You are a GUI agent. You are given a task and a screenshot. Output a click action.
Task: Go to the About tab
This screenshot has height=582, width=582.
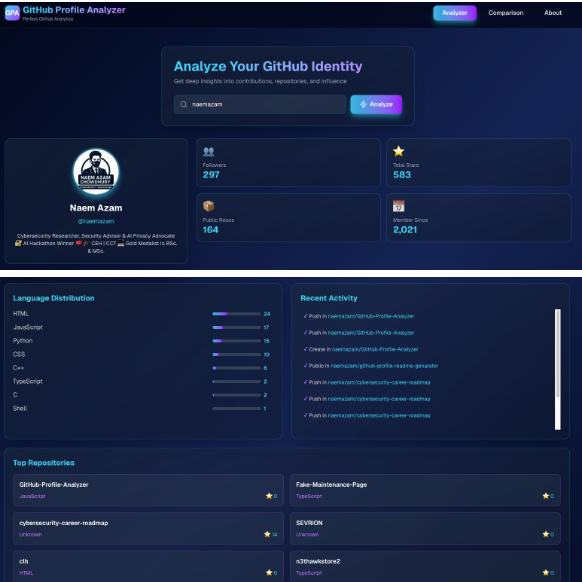point(553,13)
